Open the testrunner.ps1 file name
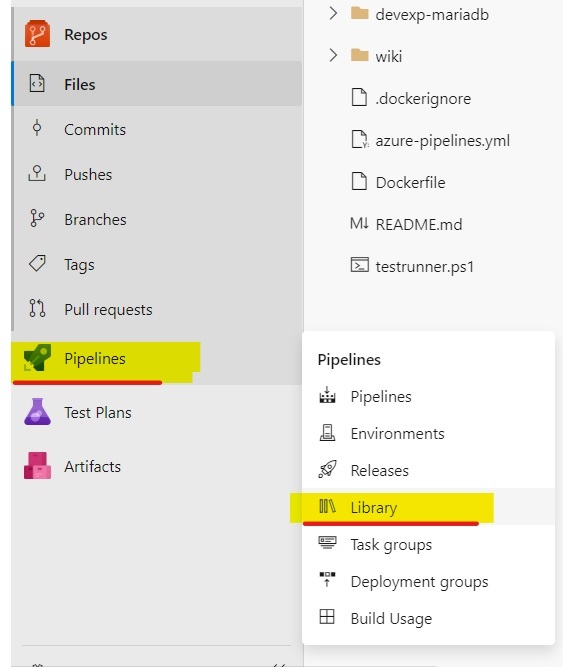The height and width of the screenshot is (667, 563). click(424, 266)
